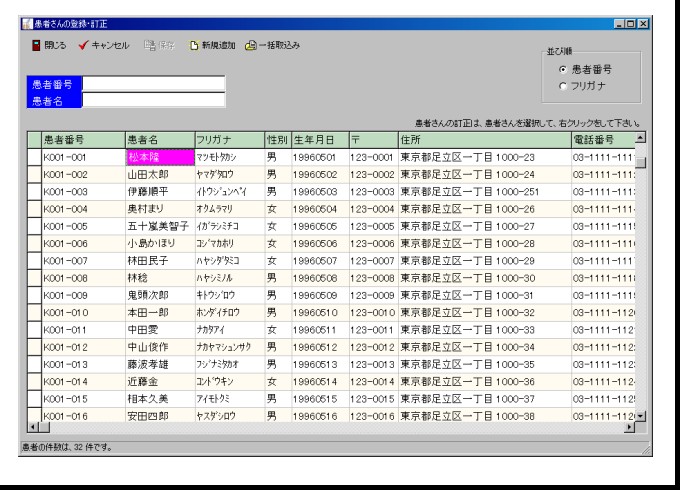Viewport: 681px width, 491px height.
Task: Click postal code cell 123-0007
Action: tap(374, 261)
